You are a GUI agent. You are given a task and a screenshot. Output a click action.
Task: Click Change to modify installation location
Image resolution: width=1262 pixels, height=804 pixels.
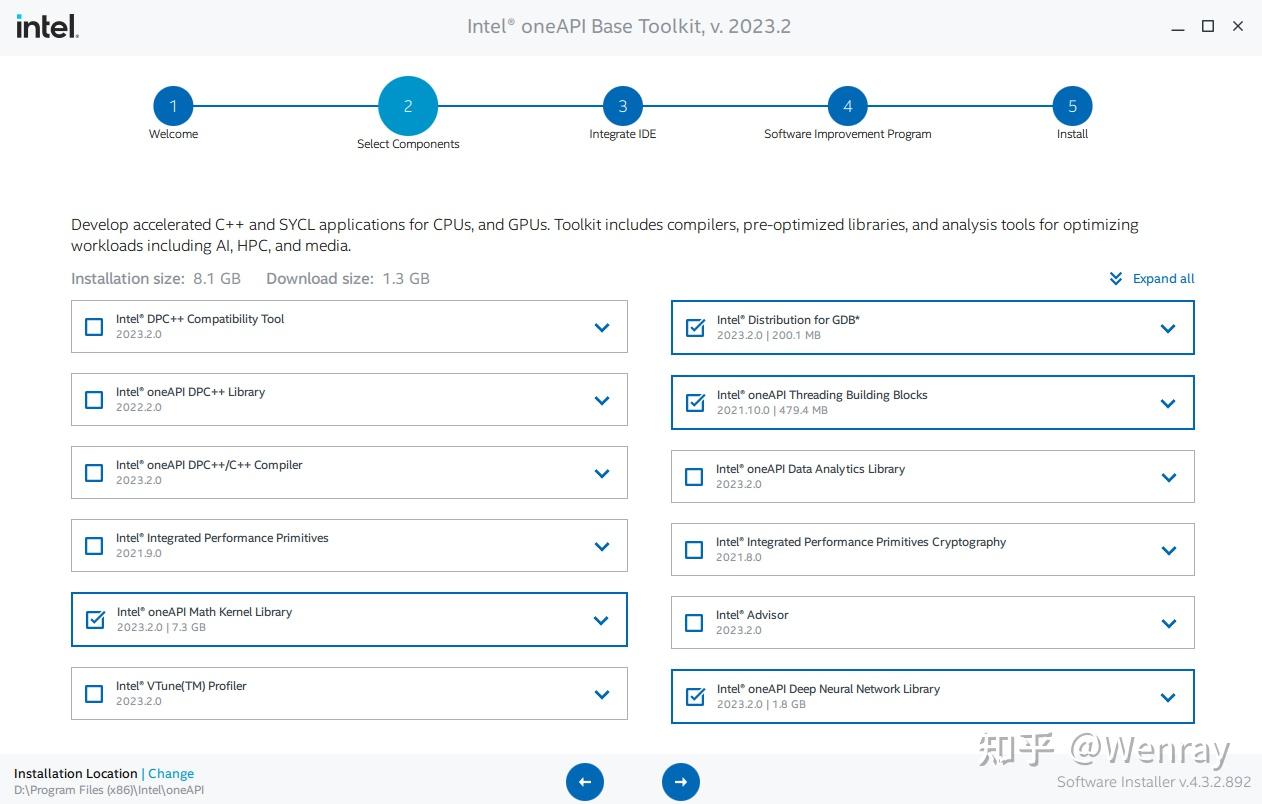click(x=171, y=773)
